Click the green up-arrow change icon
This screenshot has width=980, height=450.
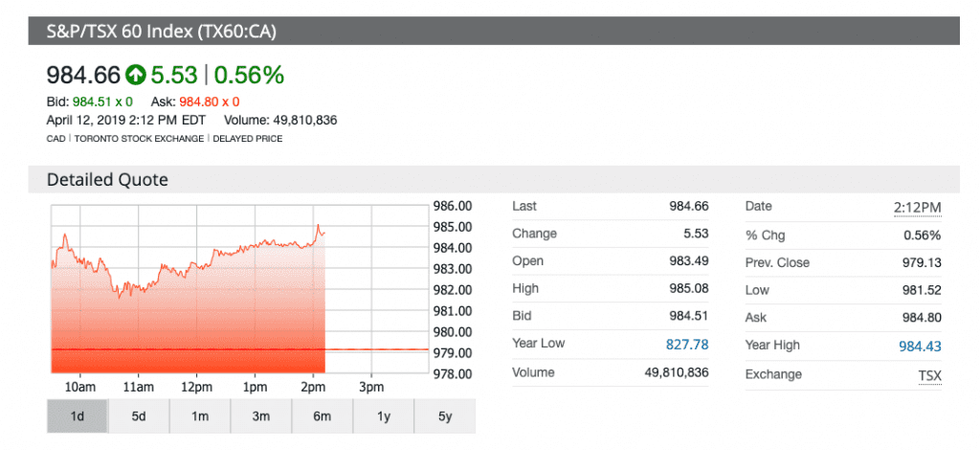click(x=136, y=75)
